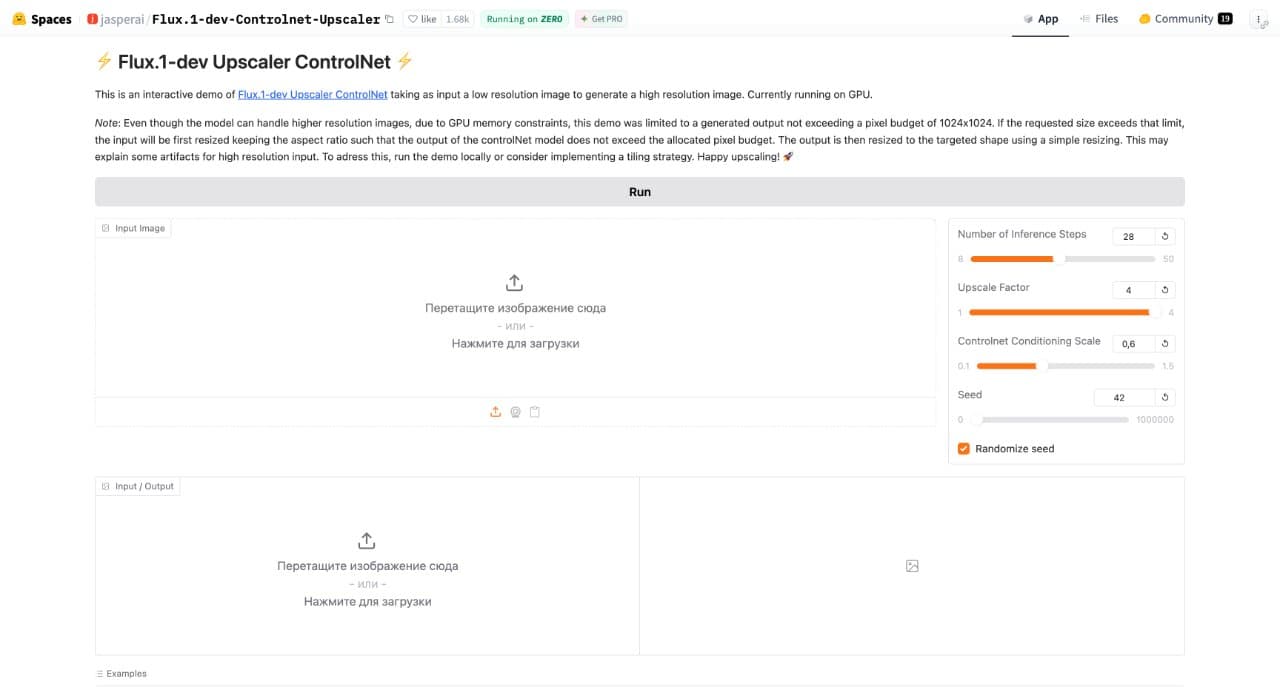Click the Upscale Factor value field
This screenshot has width=1280, height=687.
click(x=1133, y=290)
